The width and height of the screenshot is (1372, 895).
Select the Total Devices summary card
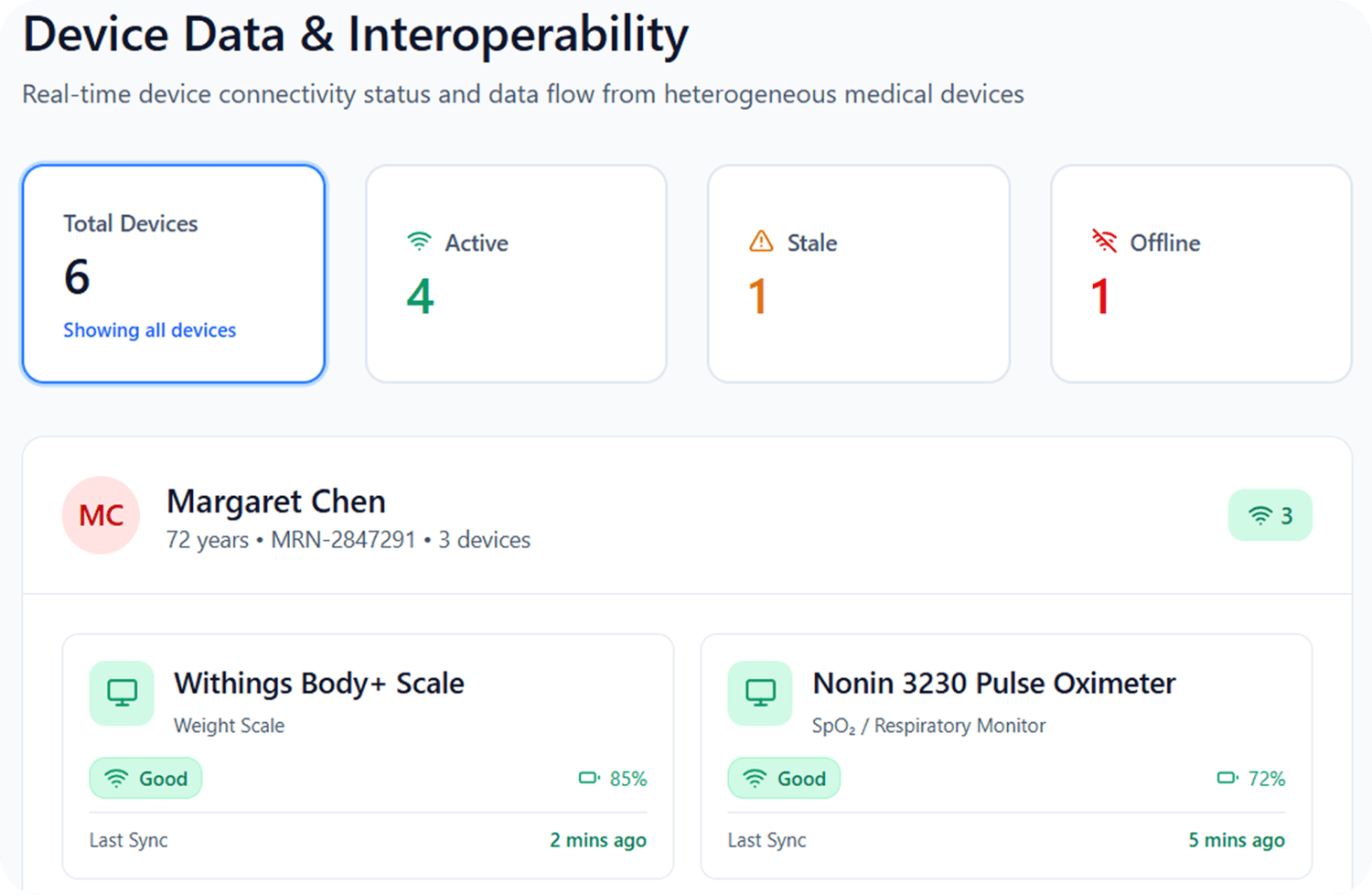174,274
